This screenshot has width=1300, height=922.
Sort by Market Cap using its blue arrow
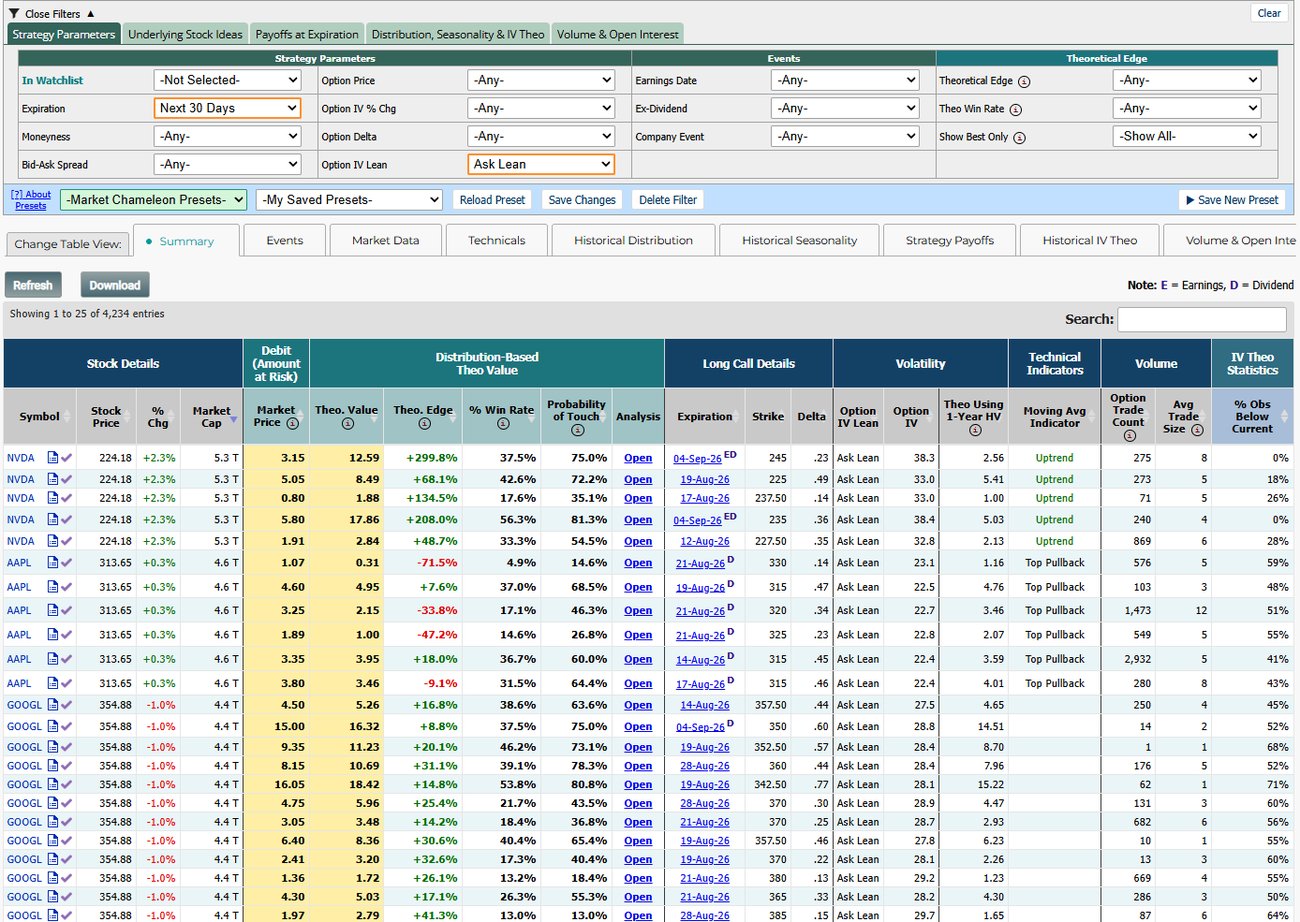[235, 421]
